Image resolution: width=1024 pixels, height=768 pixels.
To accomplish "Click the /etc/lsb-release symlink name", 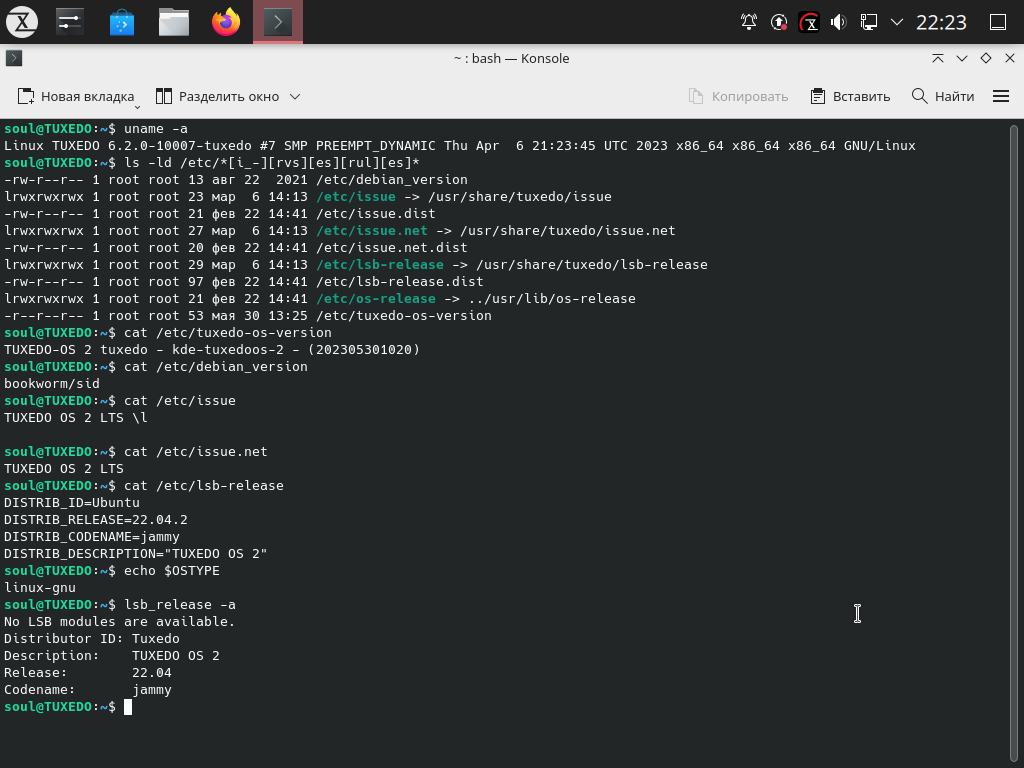I will coord(379,264).
